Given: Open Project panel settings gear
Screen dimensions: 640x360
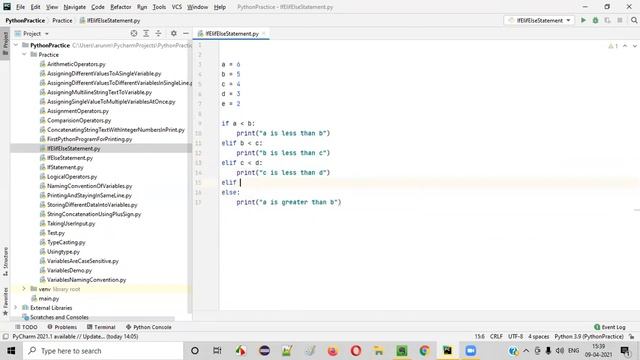Looking at the screenshot, I should 173,33.
